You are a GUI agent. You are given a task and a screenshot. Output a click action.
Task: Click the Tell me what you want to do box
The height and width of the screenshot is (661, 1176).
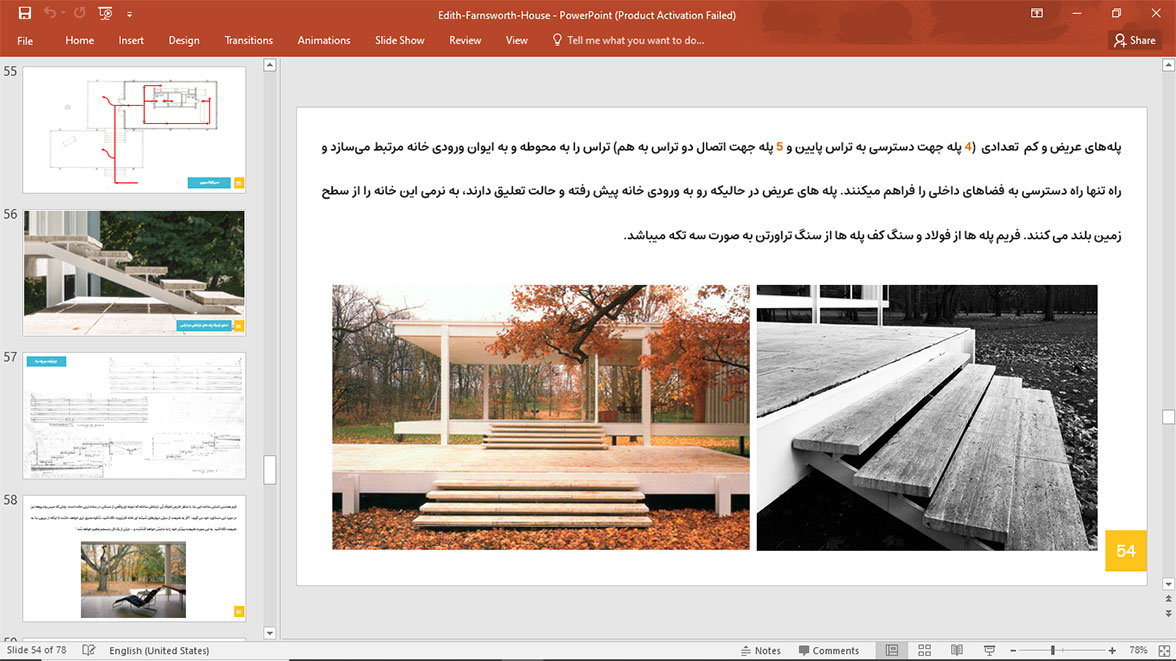click(635, 41)
